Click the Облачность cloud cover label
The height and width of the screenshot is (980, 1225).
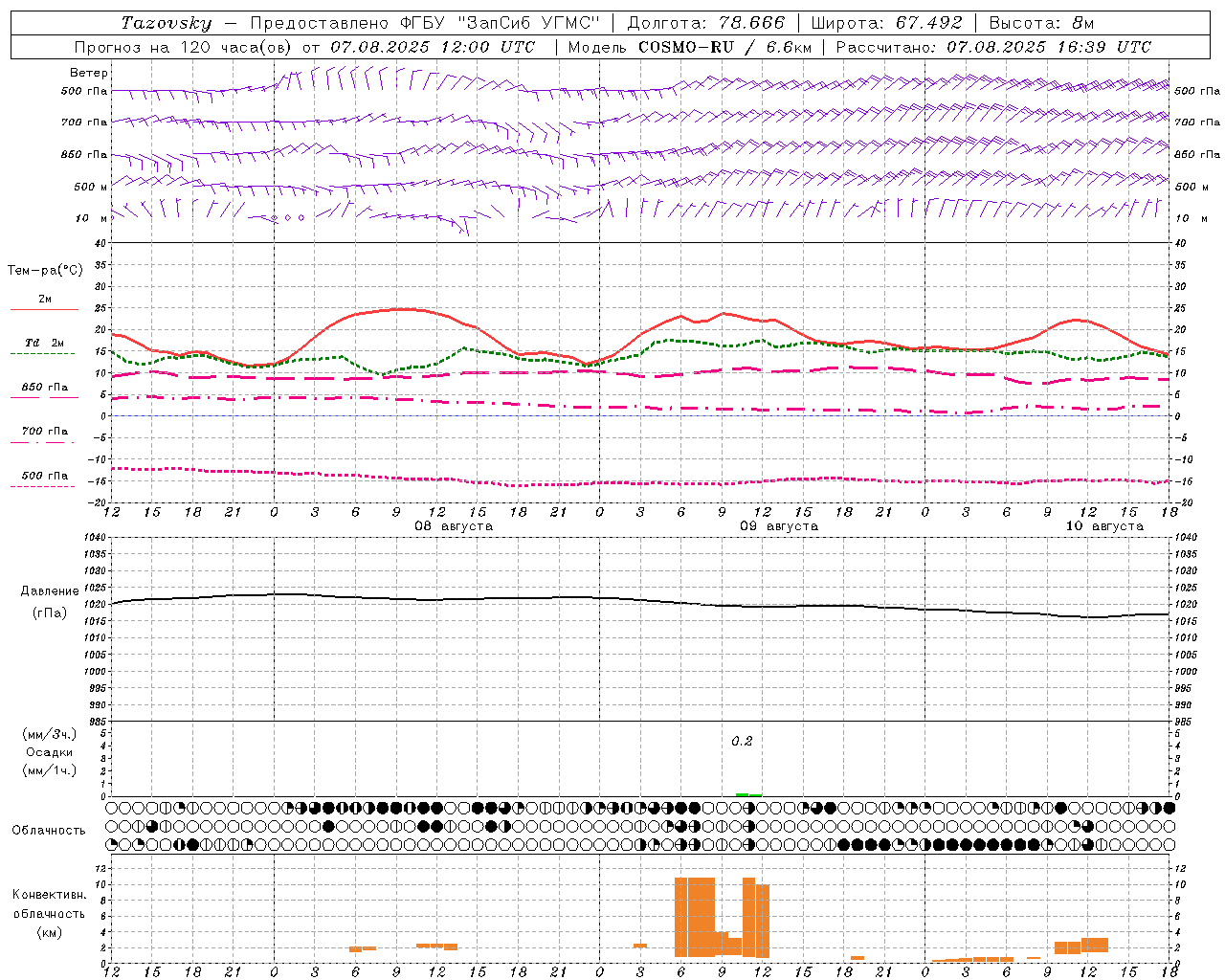pyautogui.click(x=49, y=831)
